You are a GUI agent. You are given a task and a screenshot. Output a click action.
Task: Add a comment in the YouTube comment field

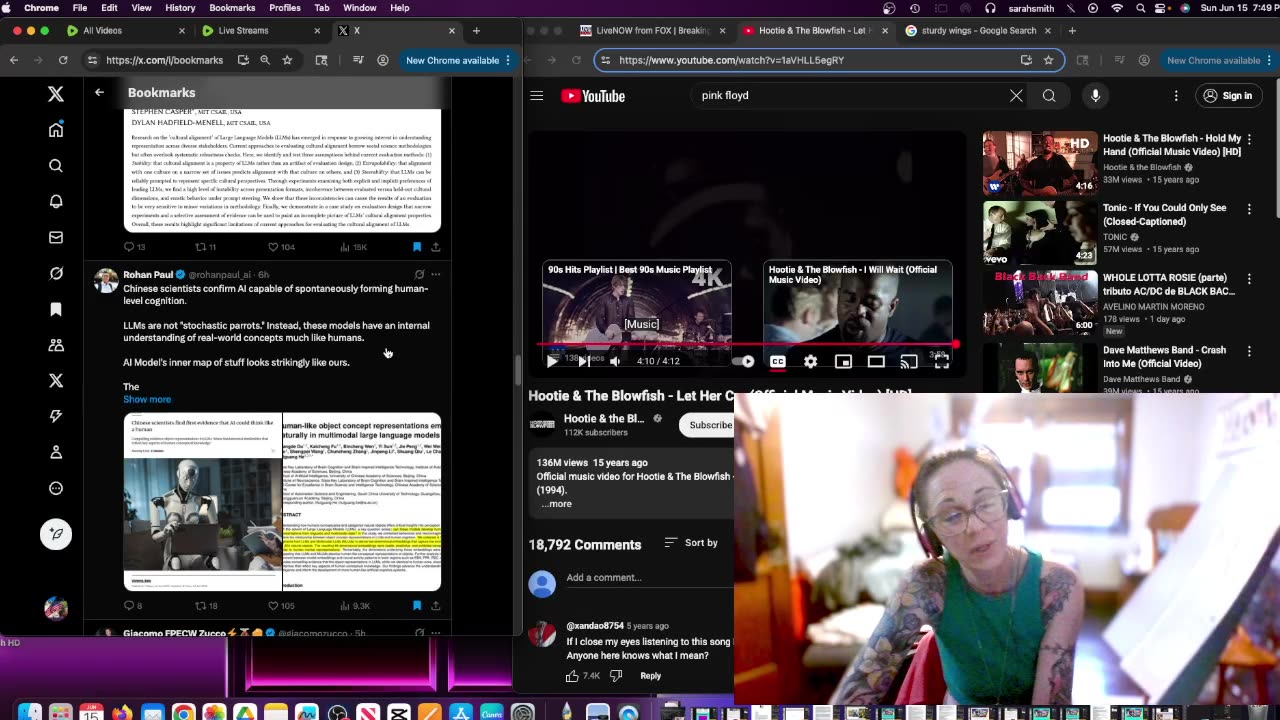[x=650, y=578]
